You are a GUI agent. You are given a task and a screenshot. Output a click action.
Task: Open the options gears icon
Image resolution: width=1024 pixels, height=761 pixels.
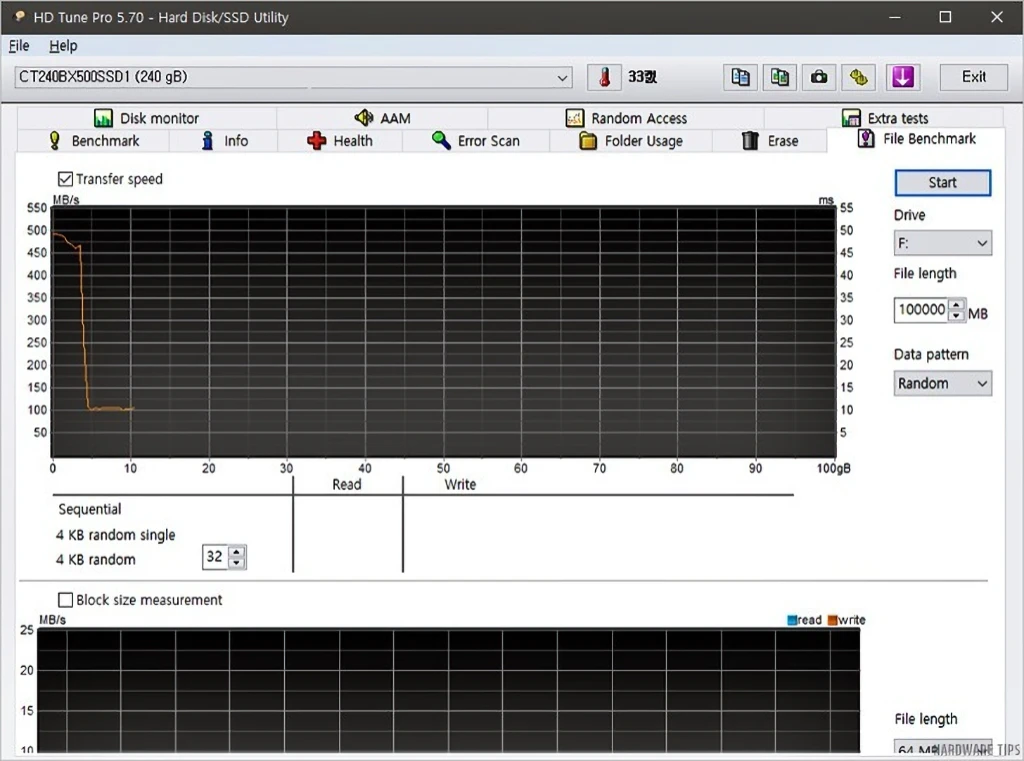(859, 77)
